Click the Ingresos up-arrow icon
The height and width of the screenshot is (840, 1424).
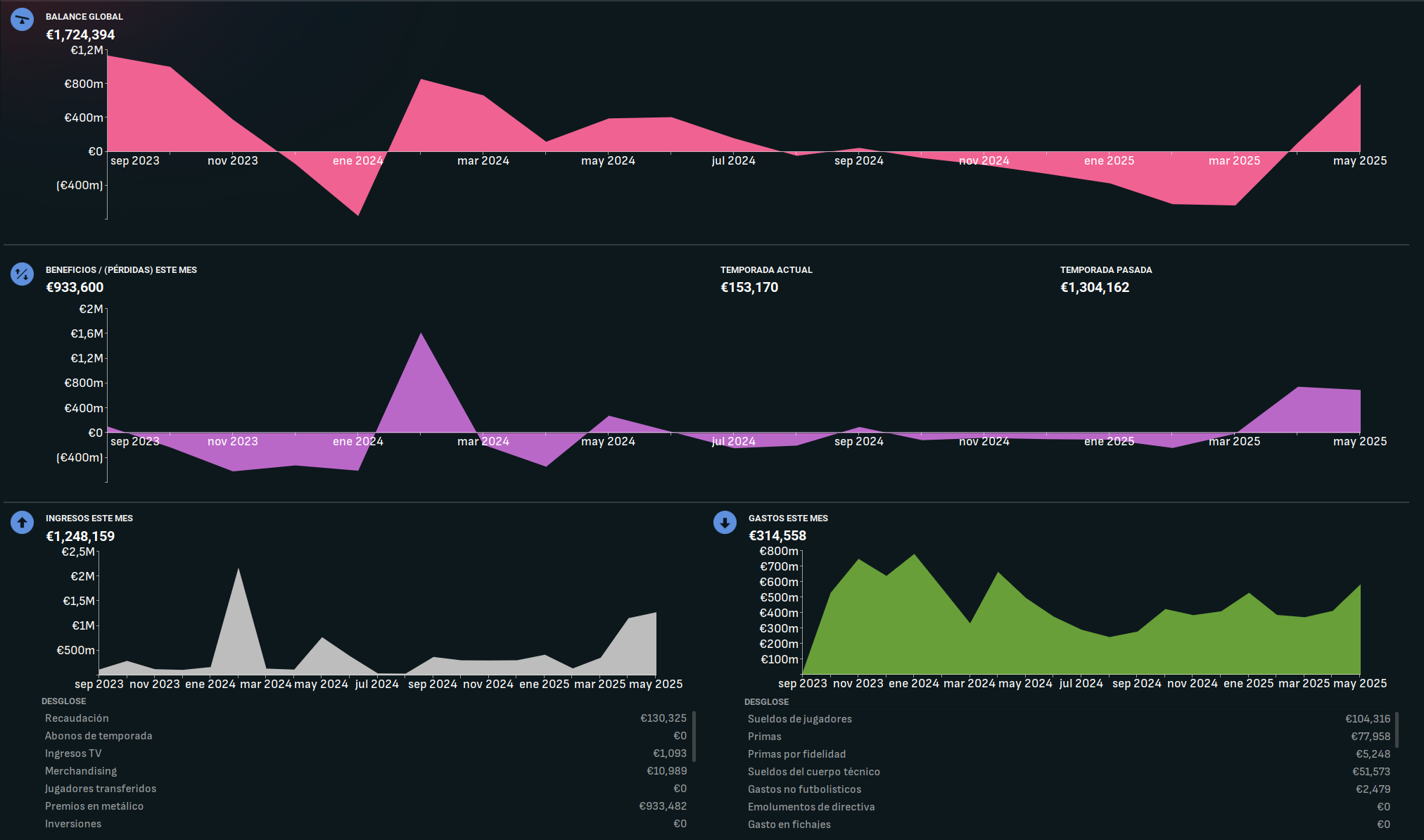click(x=22, y=522)
